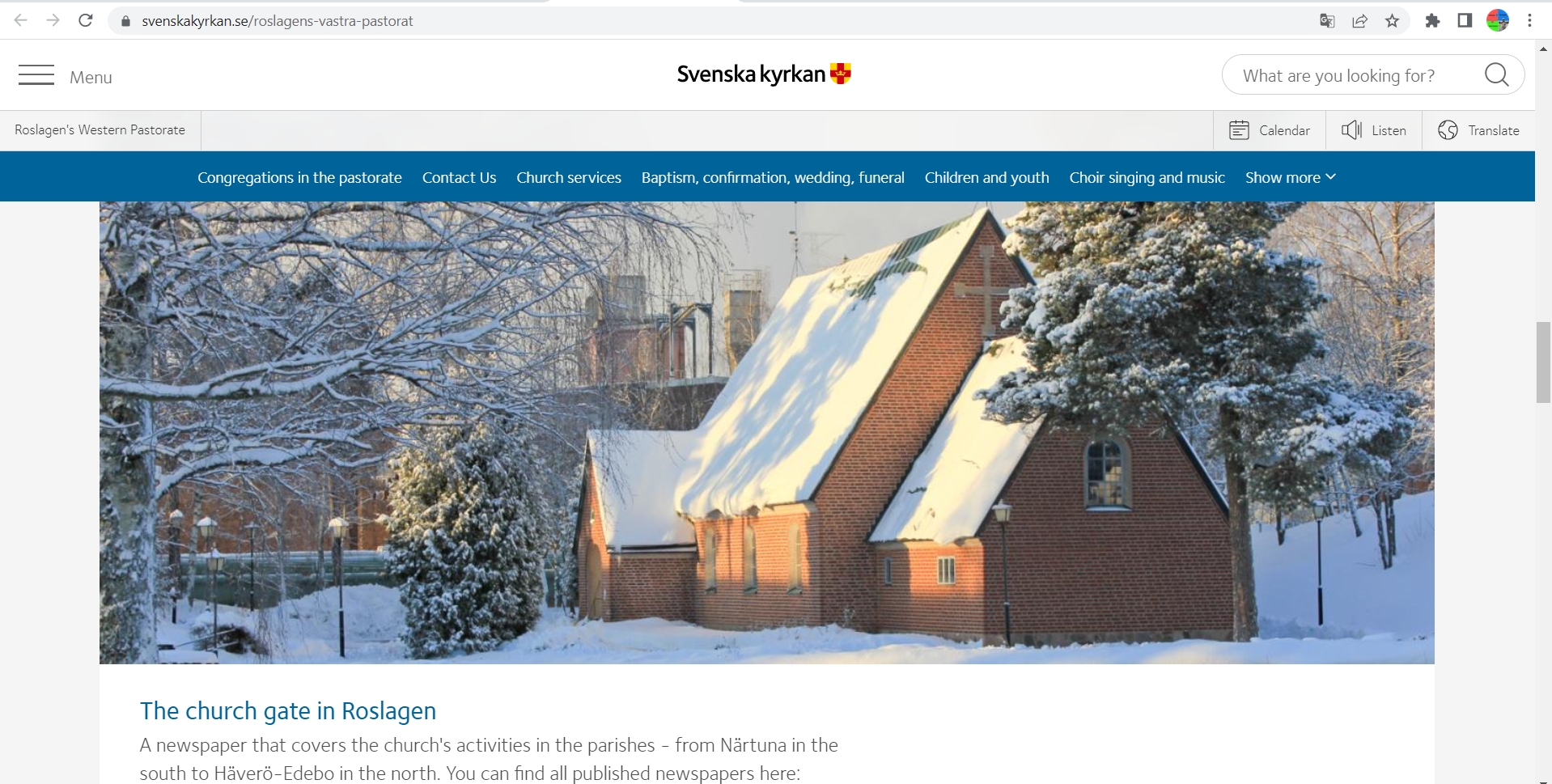Click the Svenska kyrkan logo
This screenshot has width=1552, height=784.
tap(764, 74)
